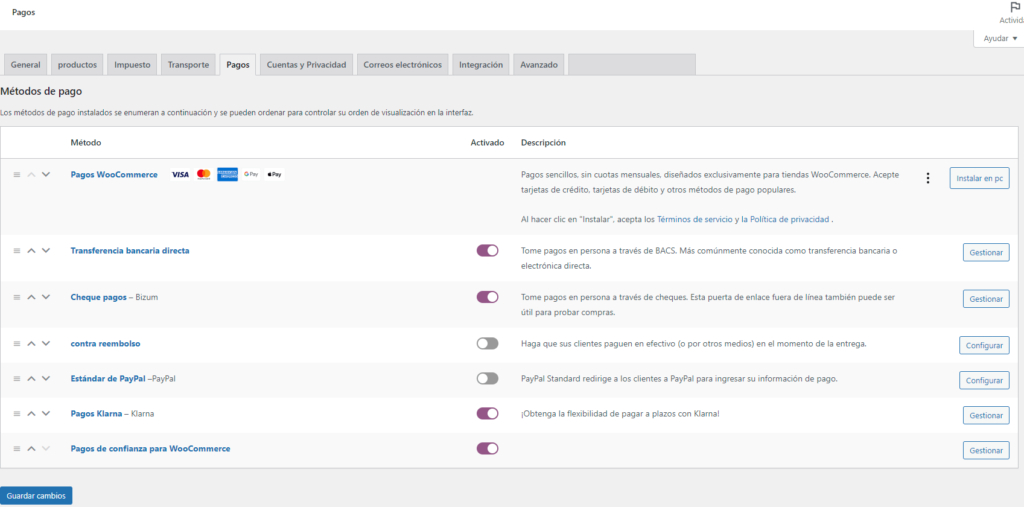Image resolution: width=1024 pixels, height=507 pixels.
Task: Click Gestionar for Pagos Klarna
Action: [986, 415]
